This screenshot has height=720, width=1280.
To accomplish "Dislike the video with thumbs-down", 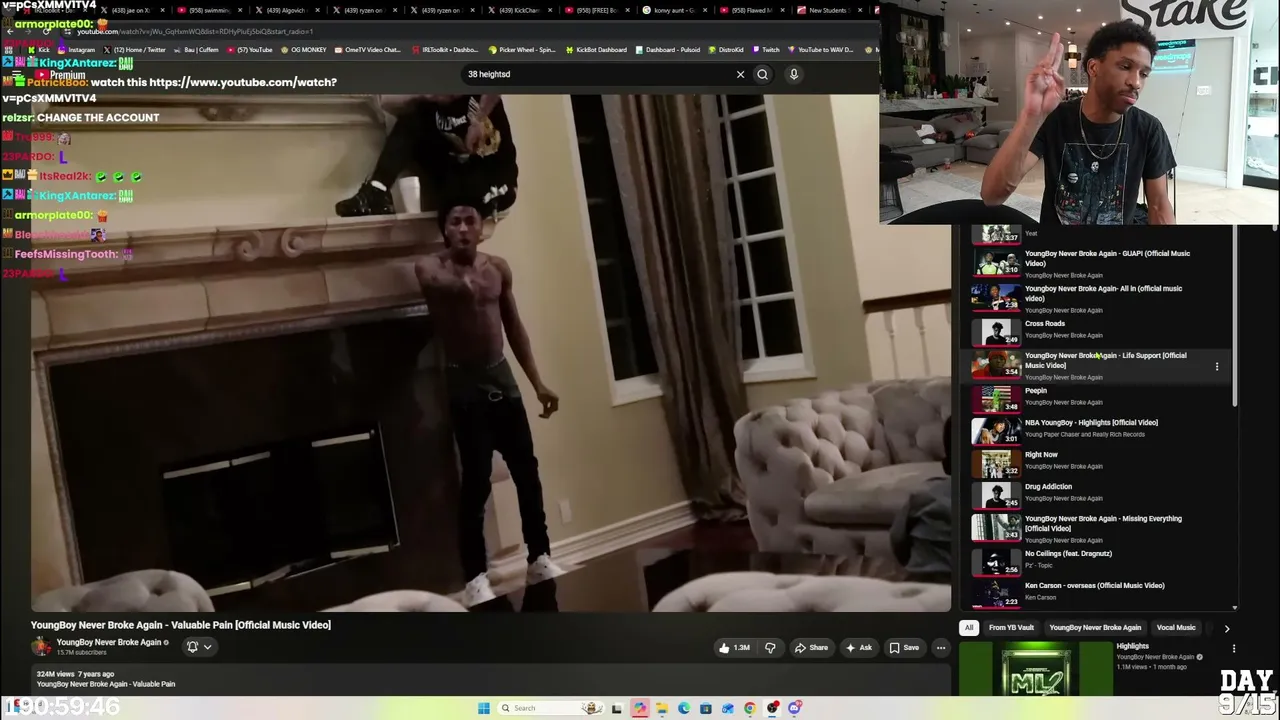I will [x=770, y=648].
